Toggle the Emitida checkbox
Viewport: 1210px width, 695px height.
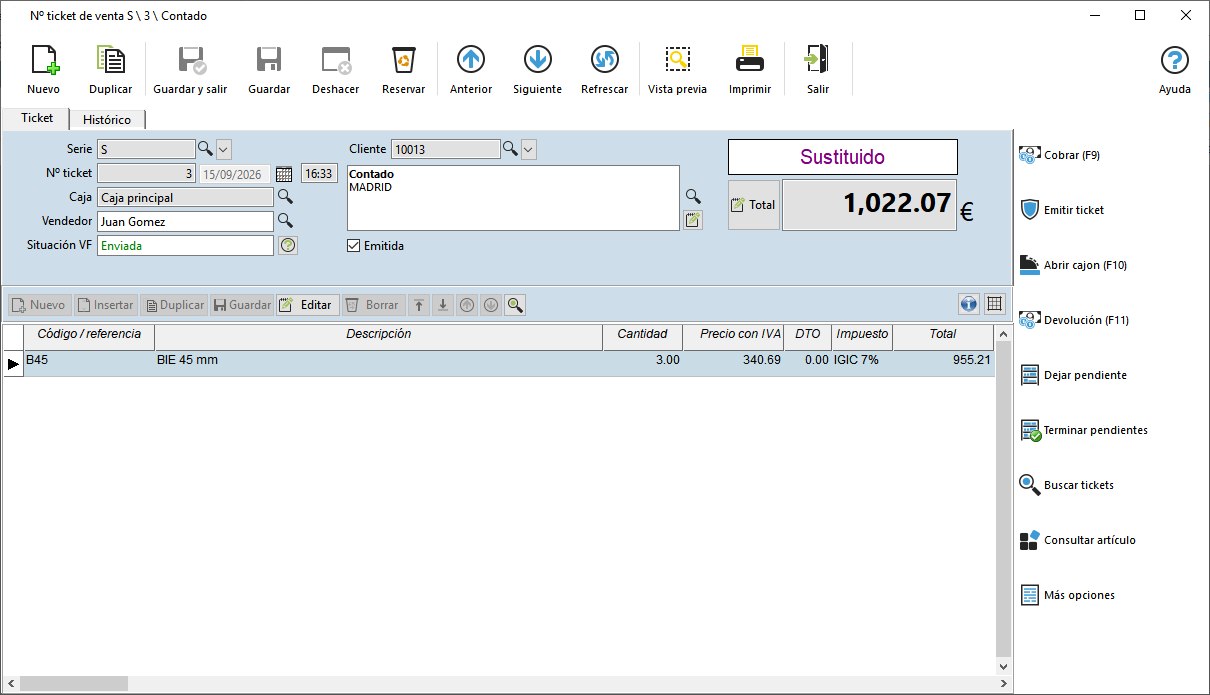(x=354, y=245)
